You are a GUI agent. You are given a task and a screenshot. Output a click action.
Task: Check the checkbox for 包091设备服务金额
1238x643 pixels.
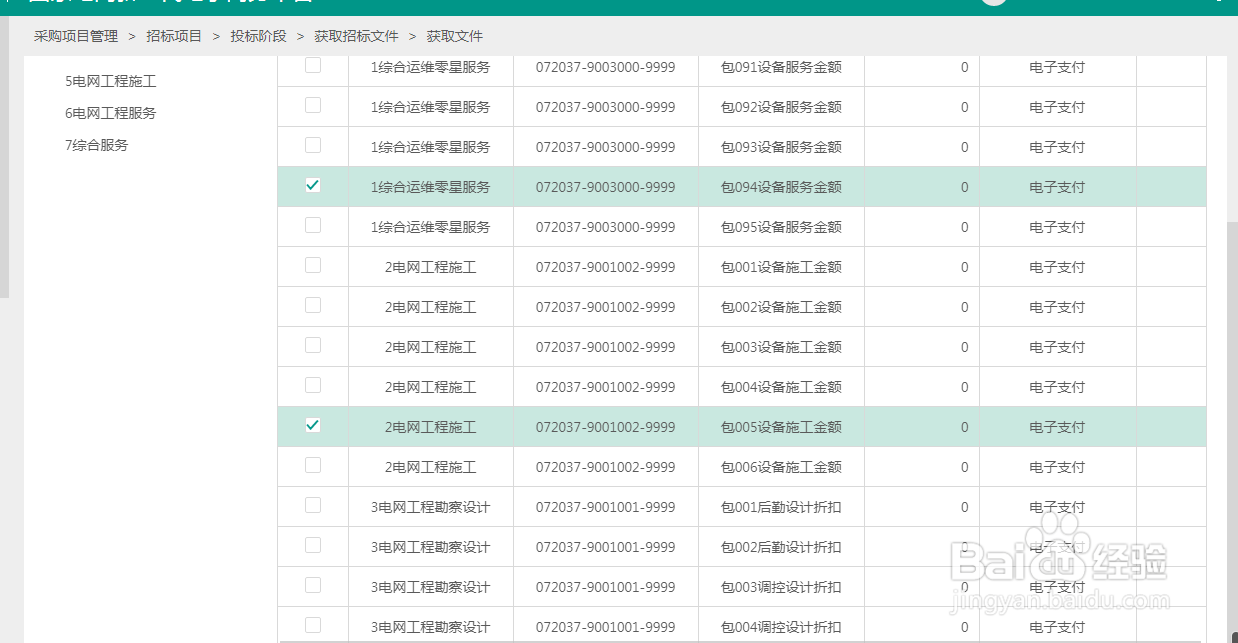click(313, 67)
